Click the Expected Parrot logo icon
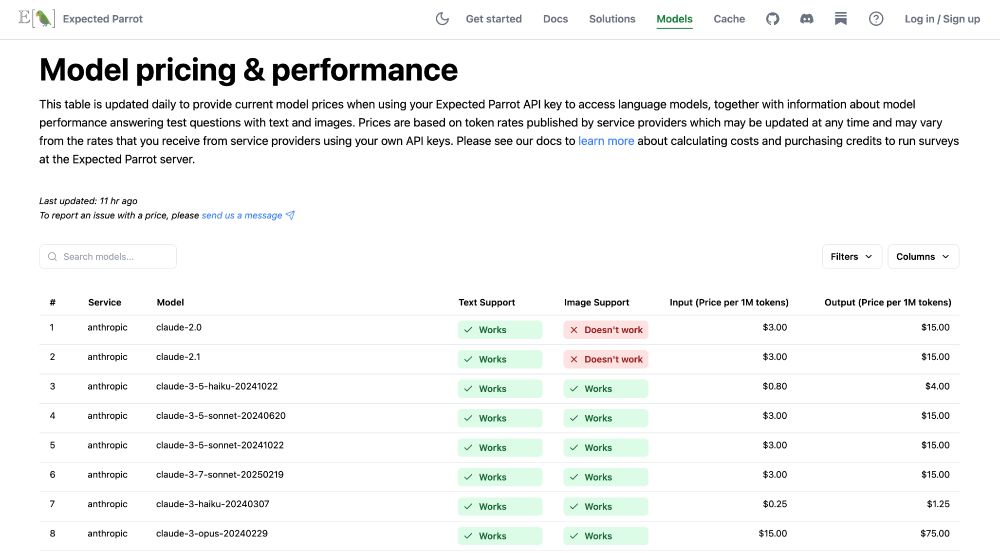Screen dimensions: 1000x553 (37, 18)
